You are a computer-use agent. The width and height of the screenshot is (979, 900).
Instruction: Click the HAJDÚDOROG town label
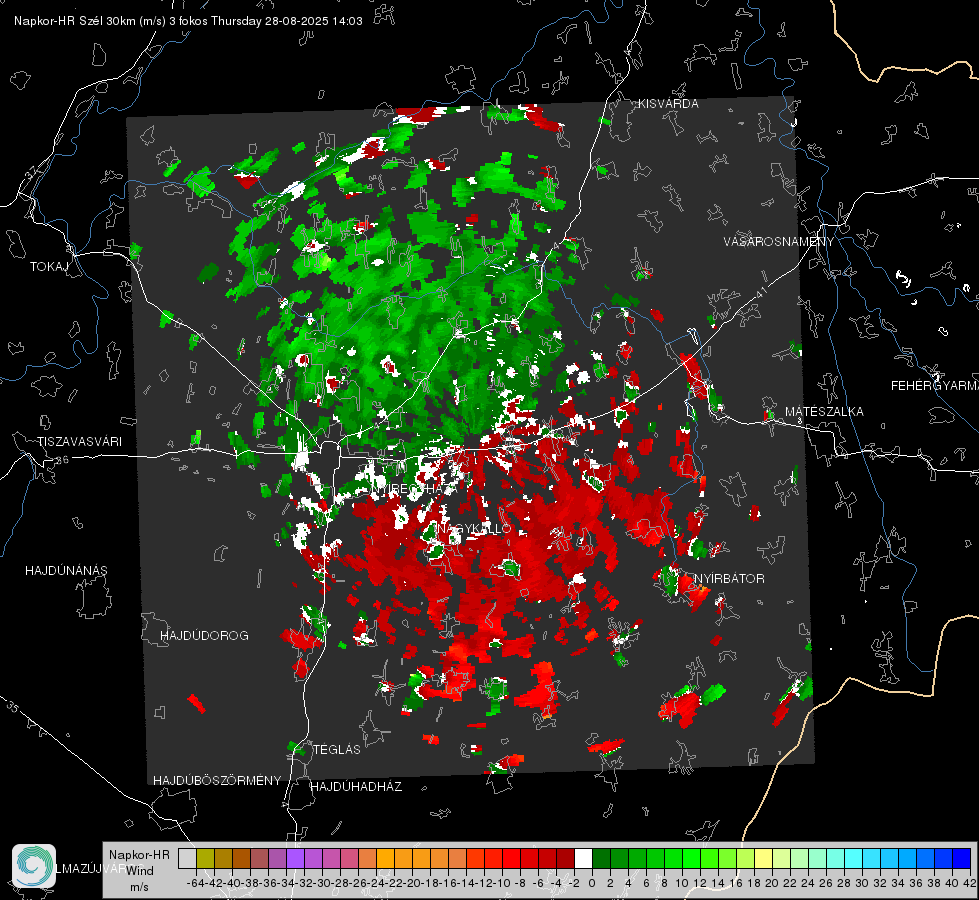coord(204,636)
